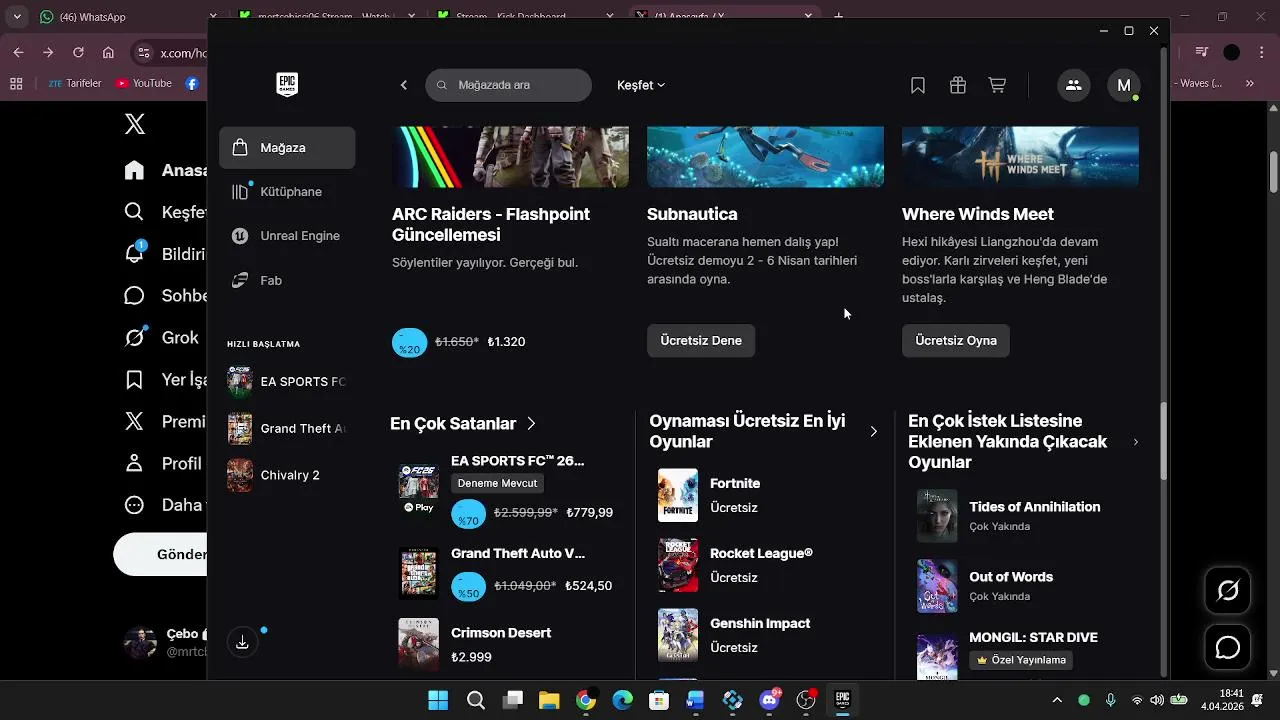
Task: Open the downloads icon in sidebar
Action: coord(242,642)
